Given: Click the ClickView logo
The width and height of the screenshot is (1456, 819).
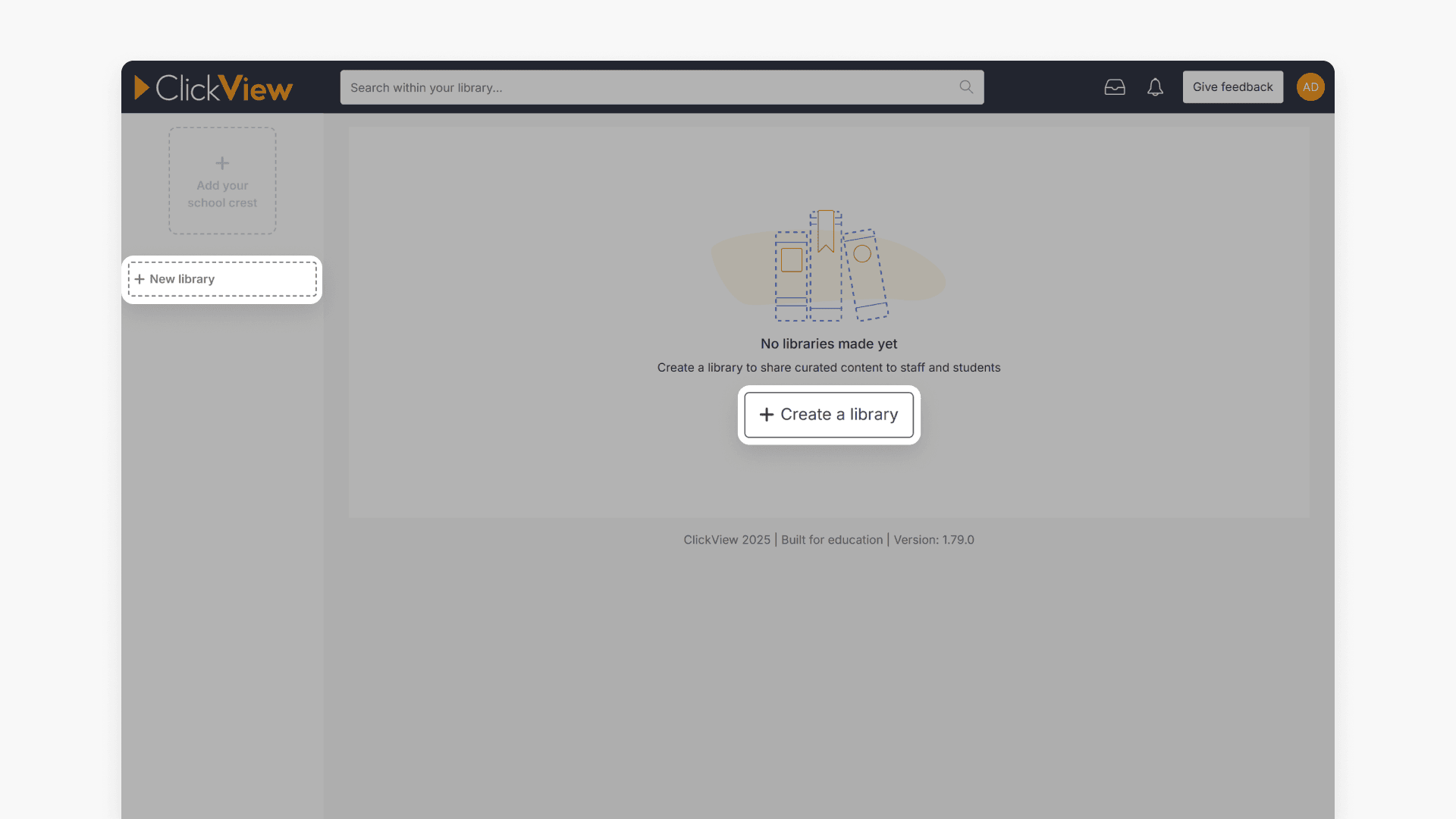Looking at the screenshot, I should point(213,87).
